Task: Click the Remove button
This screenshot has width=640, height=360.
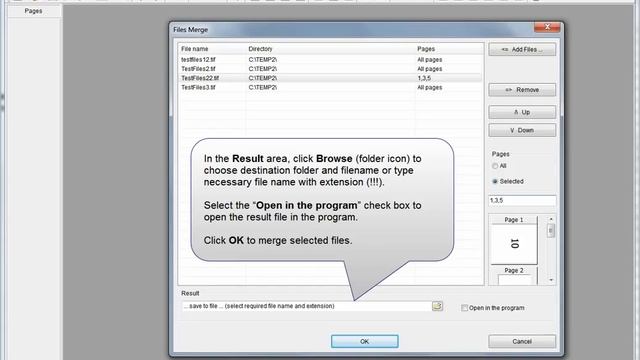Action: [522, 90]
